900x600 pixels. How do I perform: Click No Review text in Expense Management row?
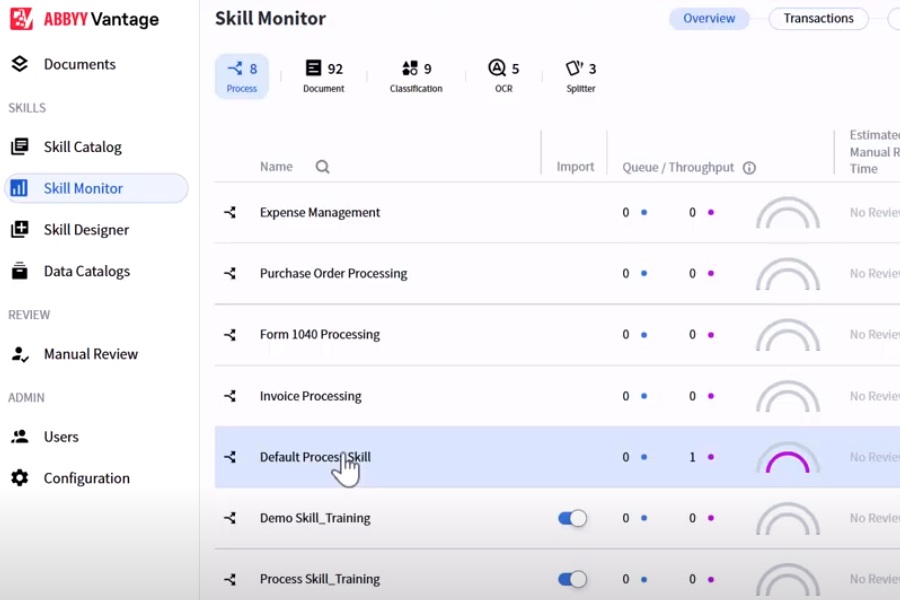(875, 212)
